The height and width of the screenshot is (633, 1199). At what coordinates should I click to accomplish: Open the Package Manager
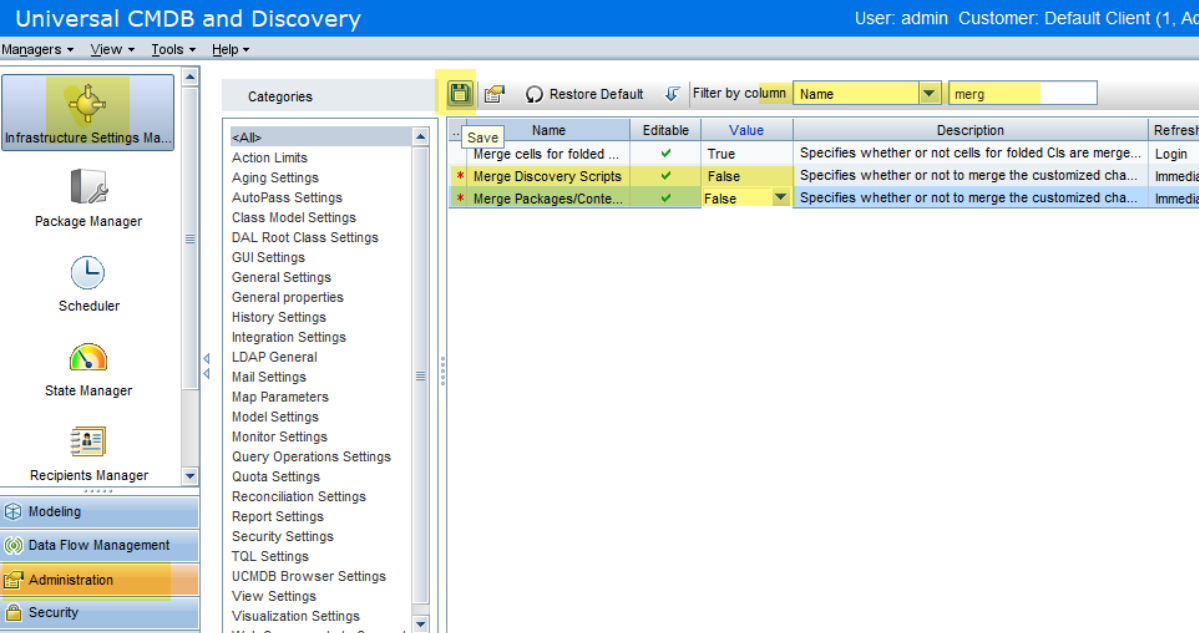pos(88,195)
